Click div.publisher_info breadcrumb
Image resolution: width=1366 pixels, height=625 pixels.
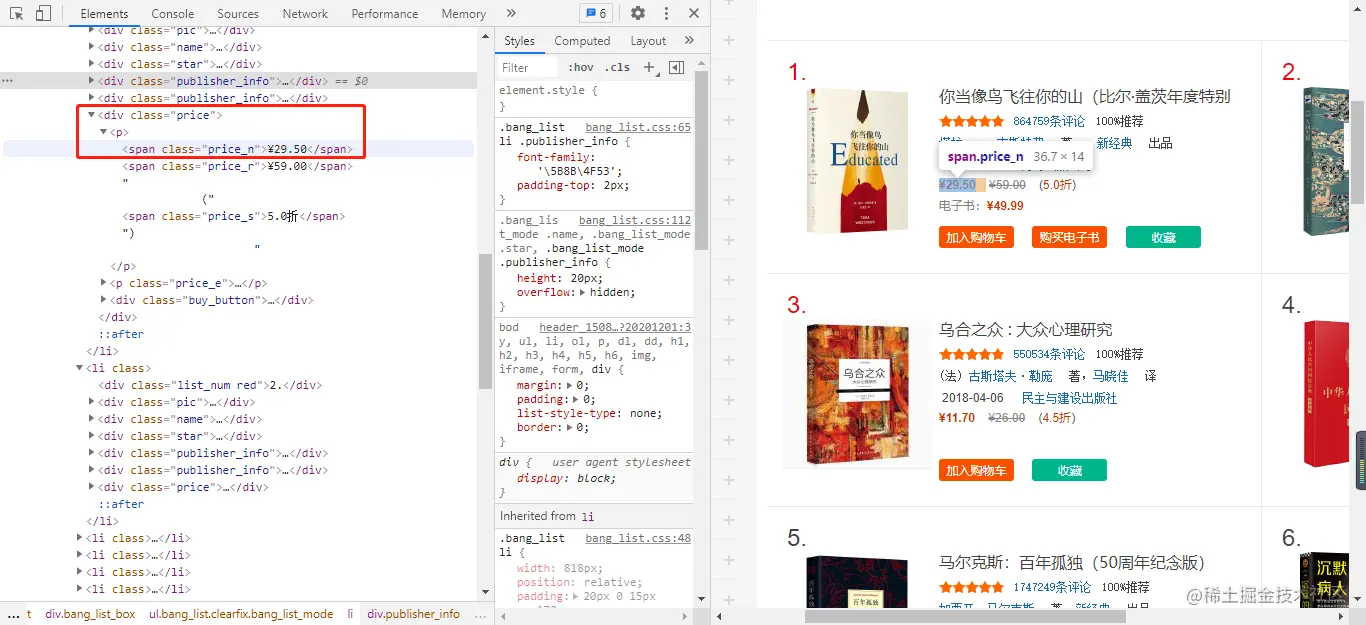click(x=413, y=614)
